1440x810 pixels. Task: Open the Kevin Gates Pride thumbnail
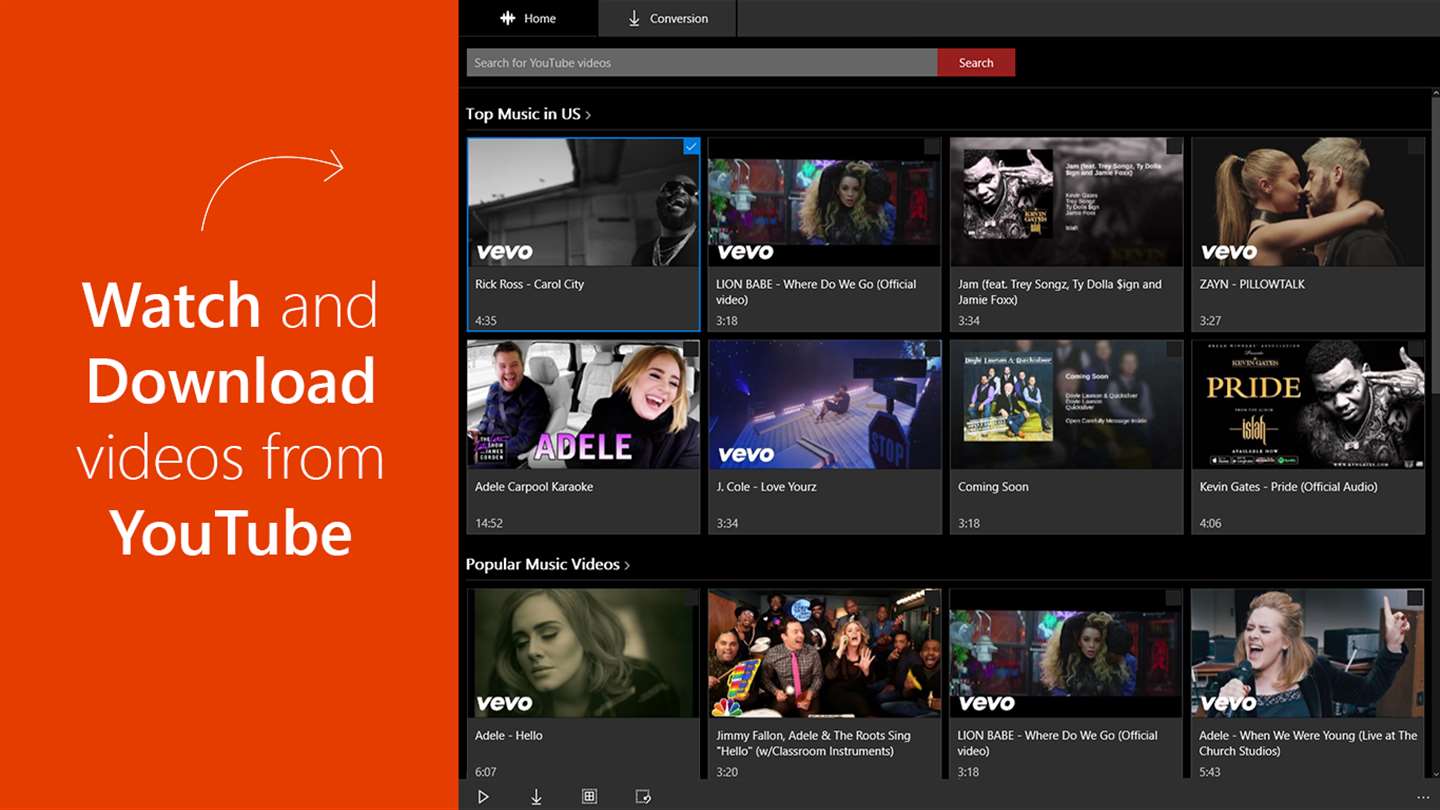(x=1308, y=404)
